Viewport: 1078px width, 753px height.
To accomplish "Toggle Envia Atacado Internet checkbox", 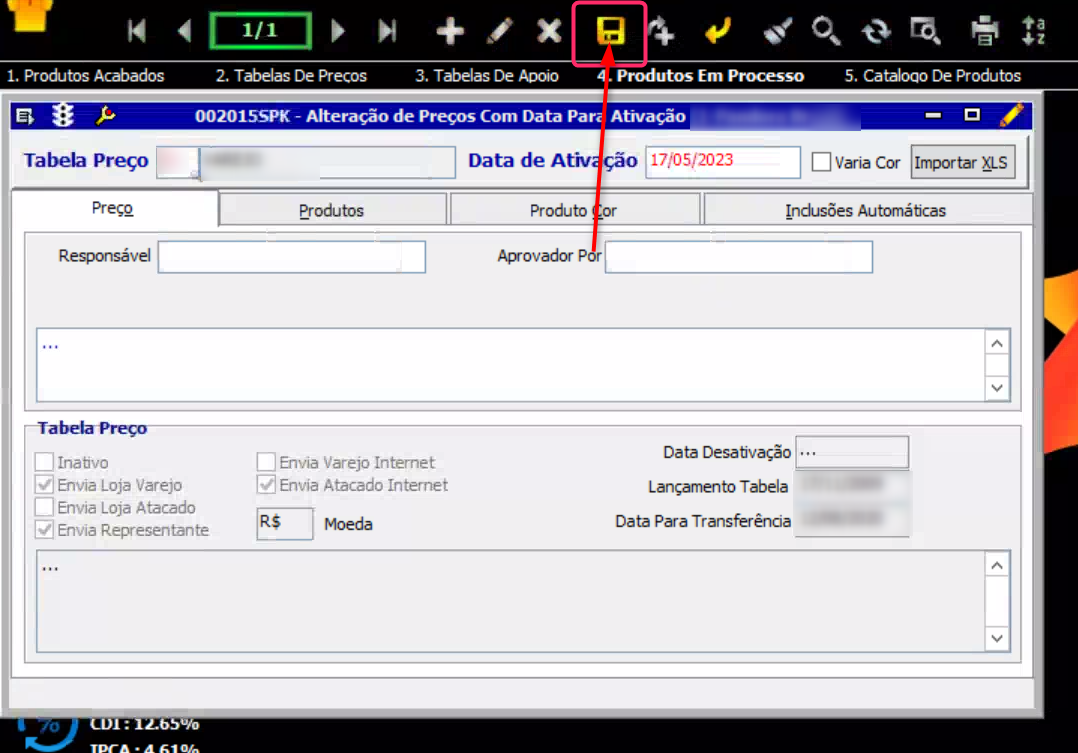I will [x=266, y=484].
